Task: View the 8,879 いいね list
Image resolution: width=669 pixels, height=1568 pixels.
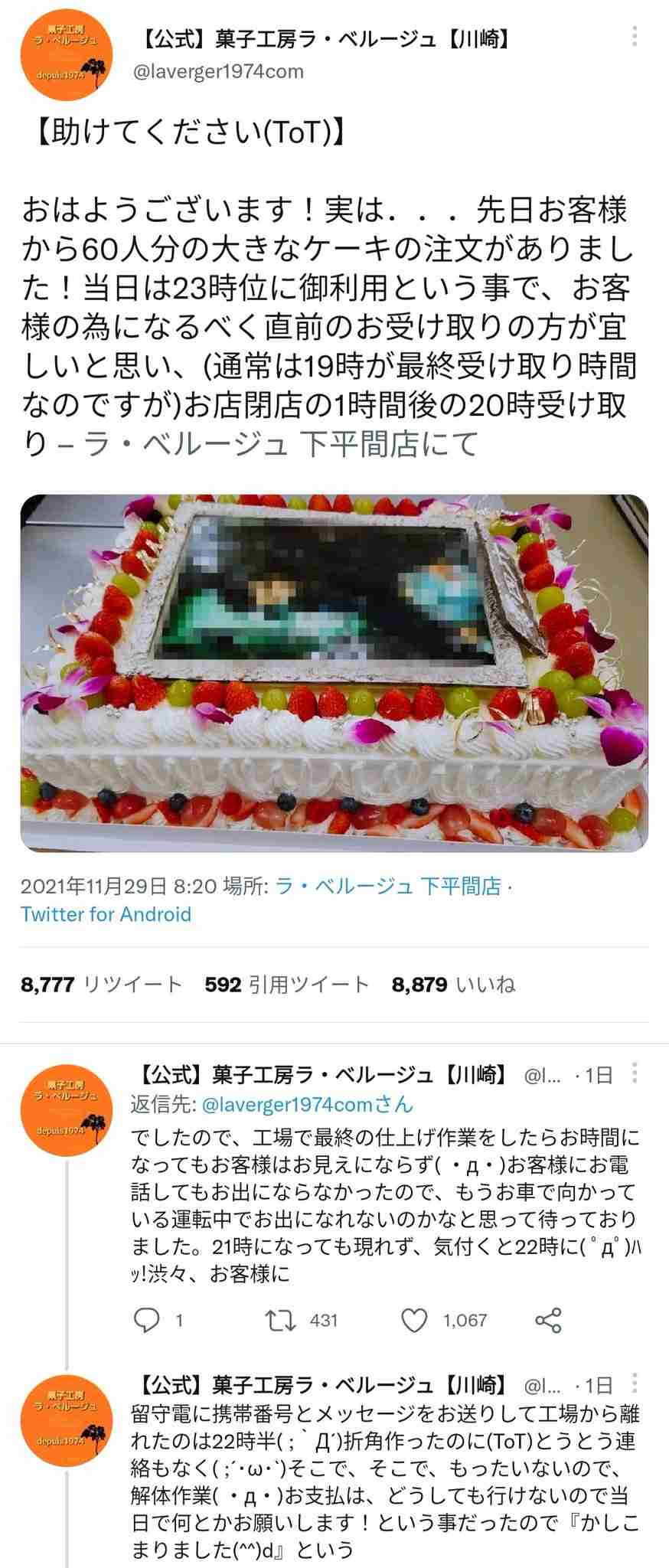Action: point(453,985)
